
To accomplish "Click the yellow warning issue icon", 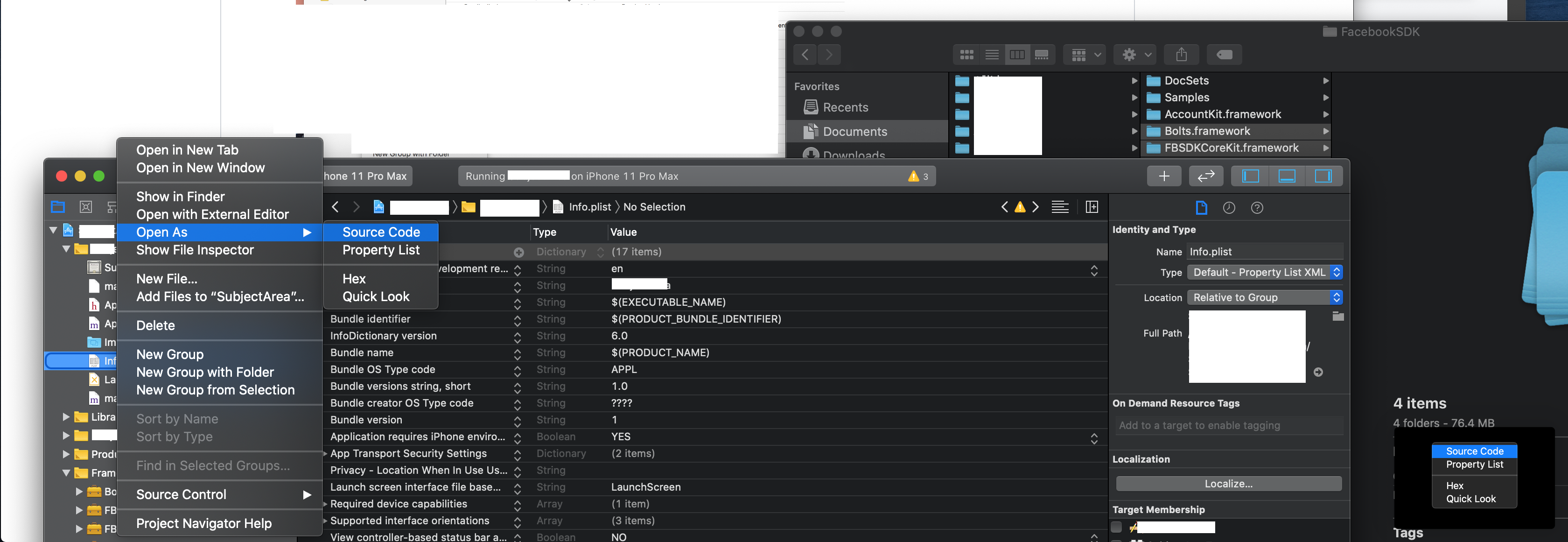I will tap(1020, 207).
